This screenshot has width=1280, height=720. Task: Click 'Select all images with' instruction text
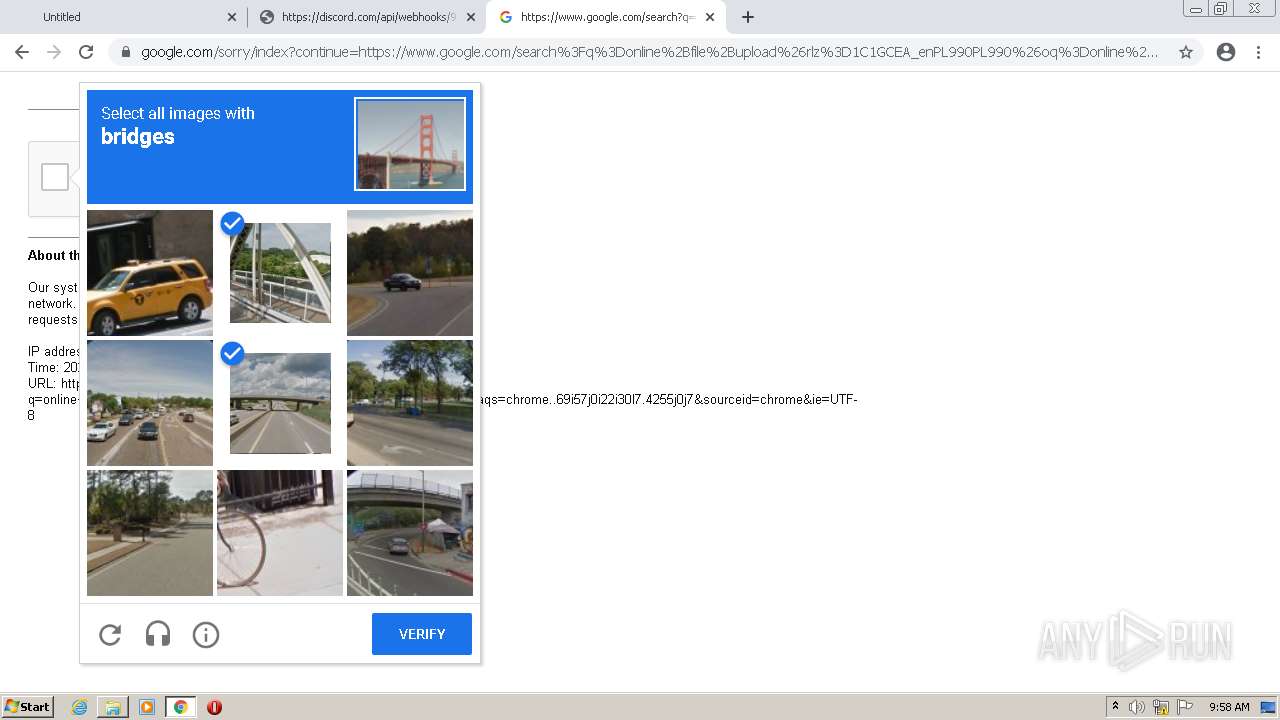pyautogui.click(x=178, y=113)
